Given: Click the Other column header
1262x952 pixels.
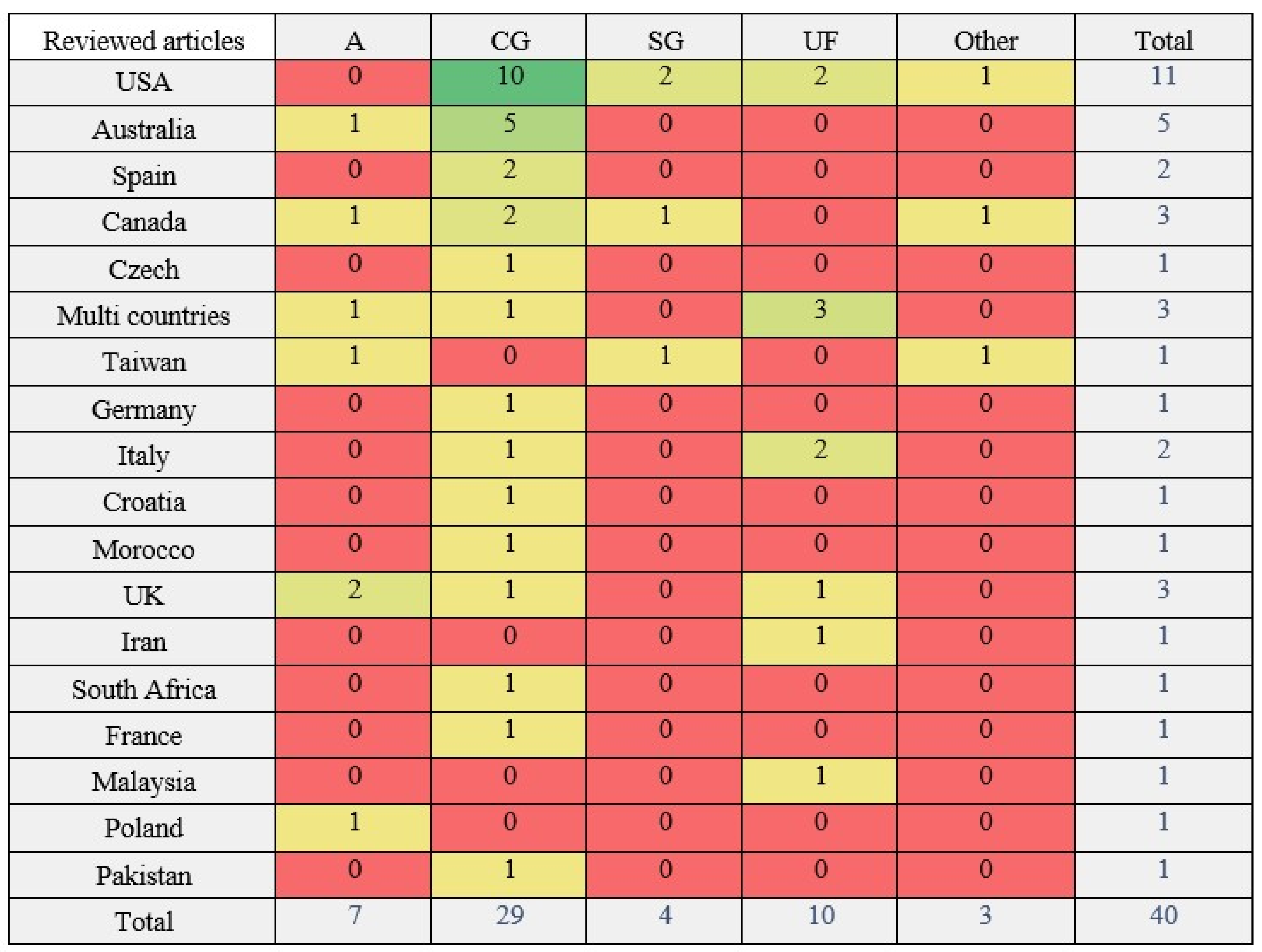Looking at the screenshot, I should point(986,37).
